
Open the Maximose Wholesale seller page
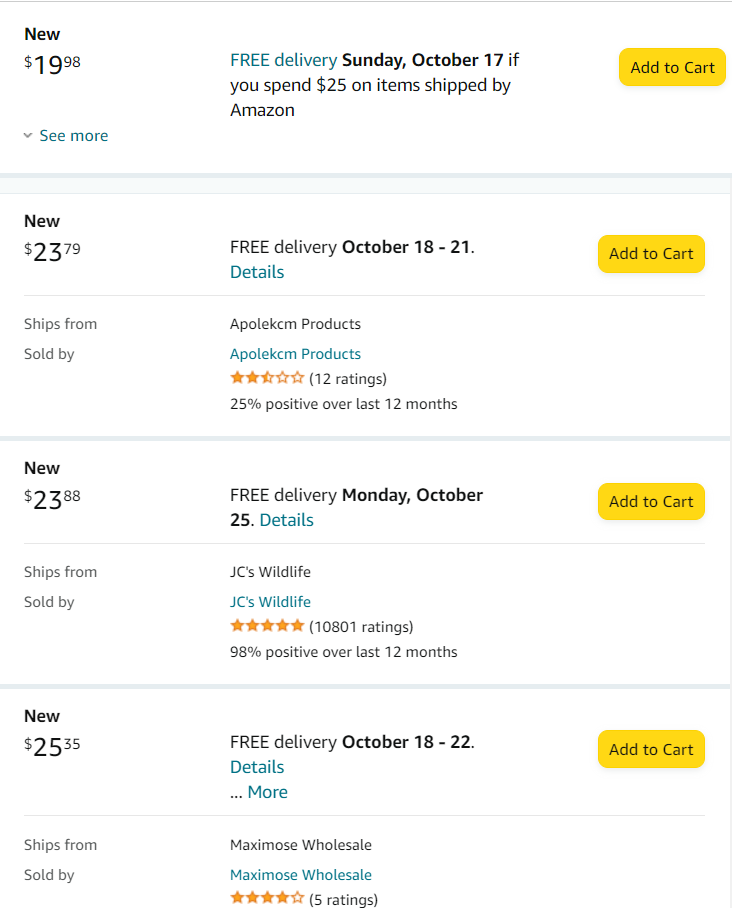click(300, 875)
